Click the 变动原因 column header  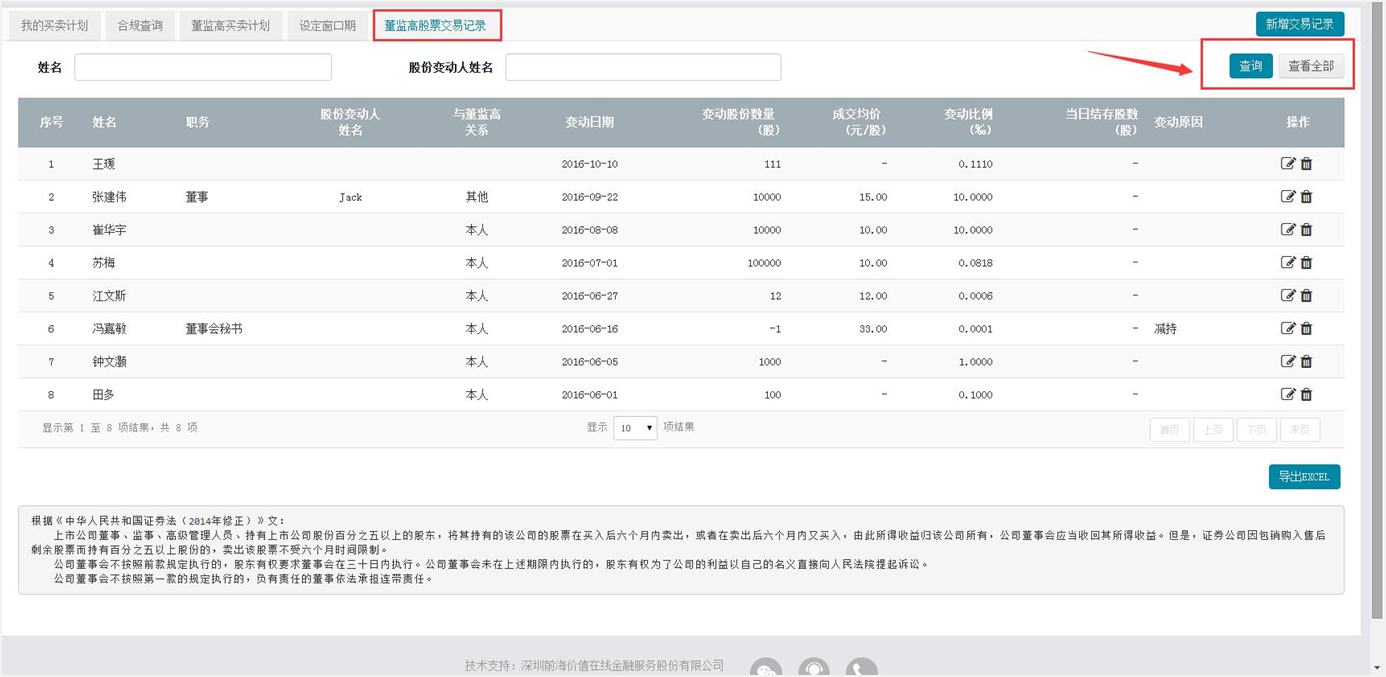1178,122
